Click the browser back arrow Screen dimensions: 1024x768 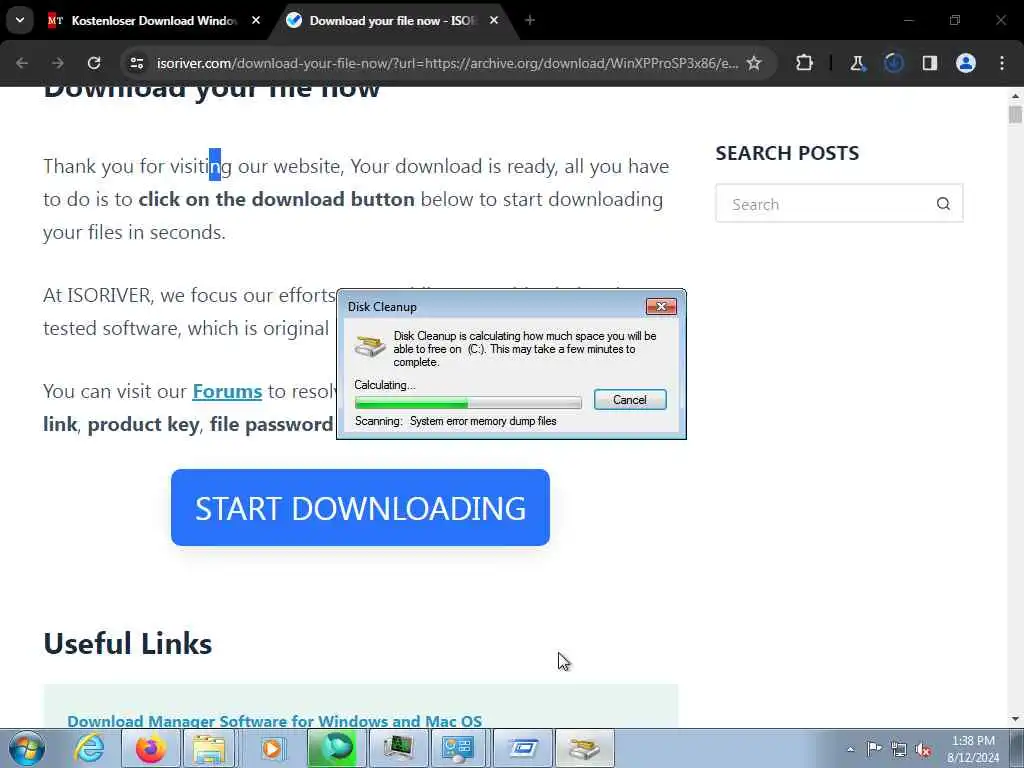pyautogui.click(x=22, y=63)
